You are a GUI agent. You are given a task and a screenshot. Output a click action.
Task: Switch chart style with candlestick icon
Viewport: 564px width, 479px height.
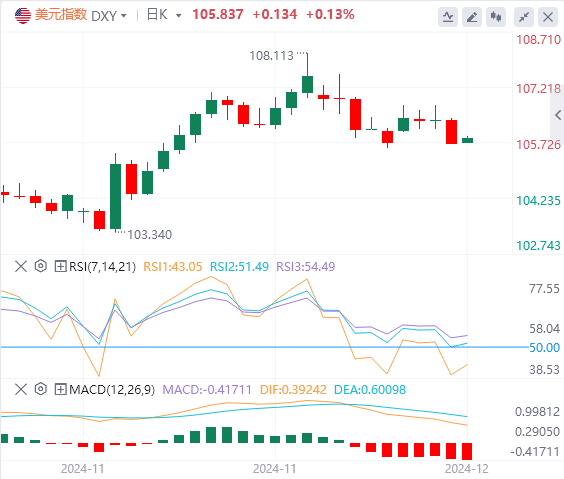[x=496, y=17]
